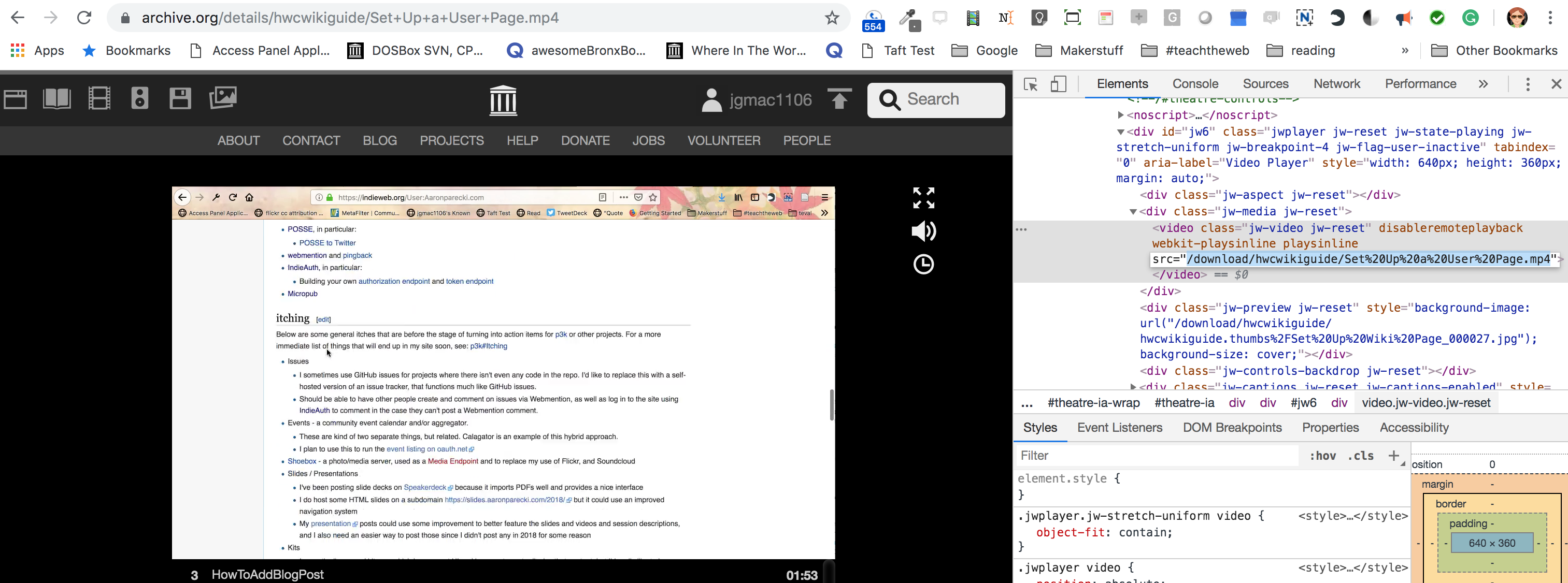Open the film strip extension
1568x583 pixels.
click(x=973, y=18)
